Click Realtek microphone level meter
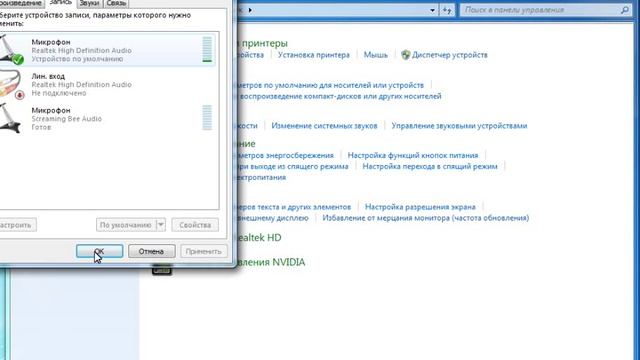 pyautogui.click(x=207, y=49)
